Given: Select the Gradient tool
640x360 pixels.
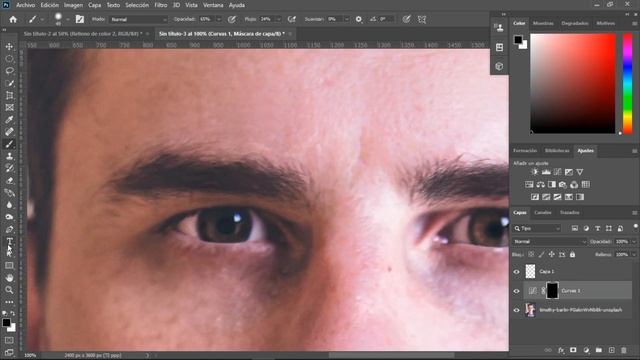Looking at the screenshot, I should pyautogui.click(x=9, y=193).
